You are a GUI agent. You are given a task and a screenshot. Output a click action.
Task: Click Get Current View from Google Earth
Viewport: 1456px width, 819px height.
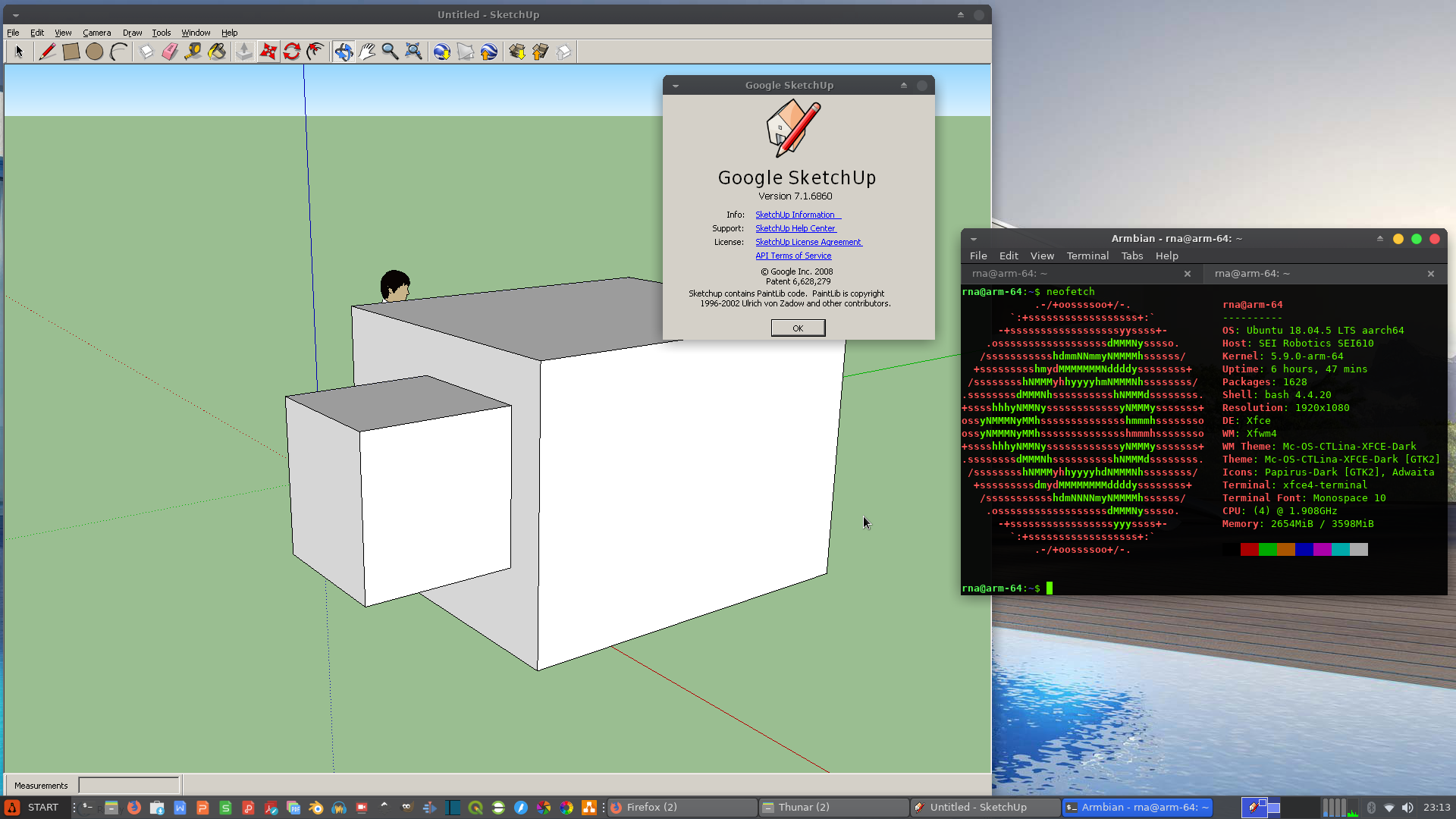[442, 52]
